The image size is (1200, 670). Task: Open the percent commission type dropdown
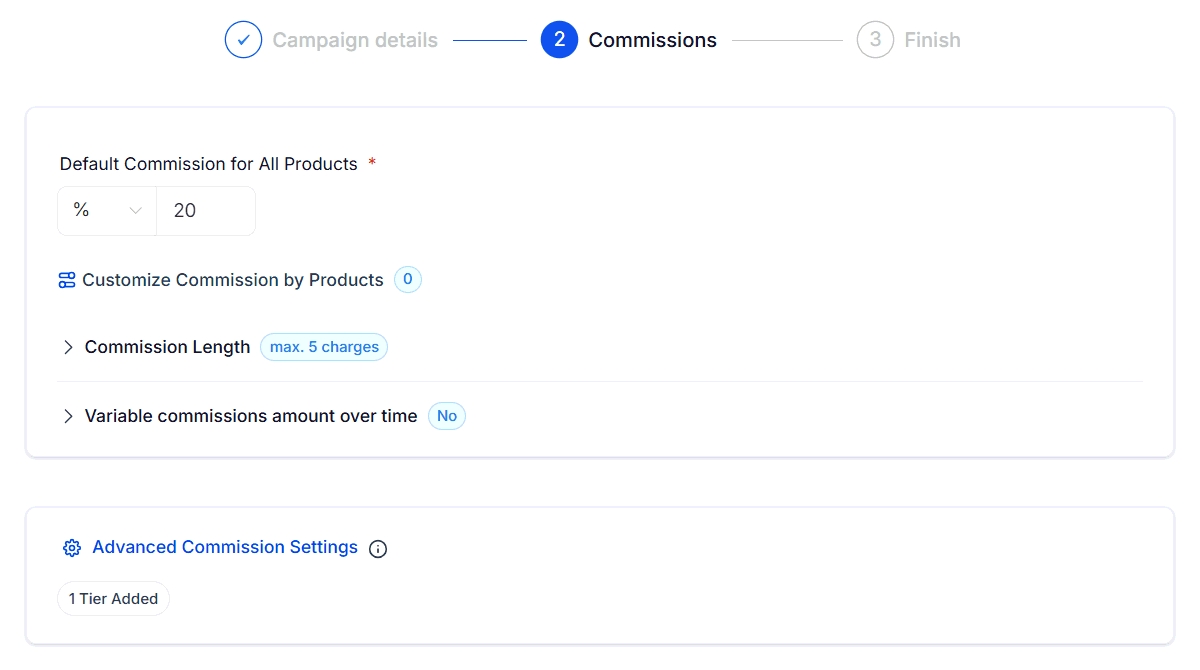click(107, 211)
